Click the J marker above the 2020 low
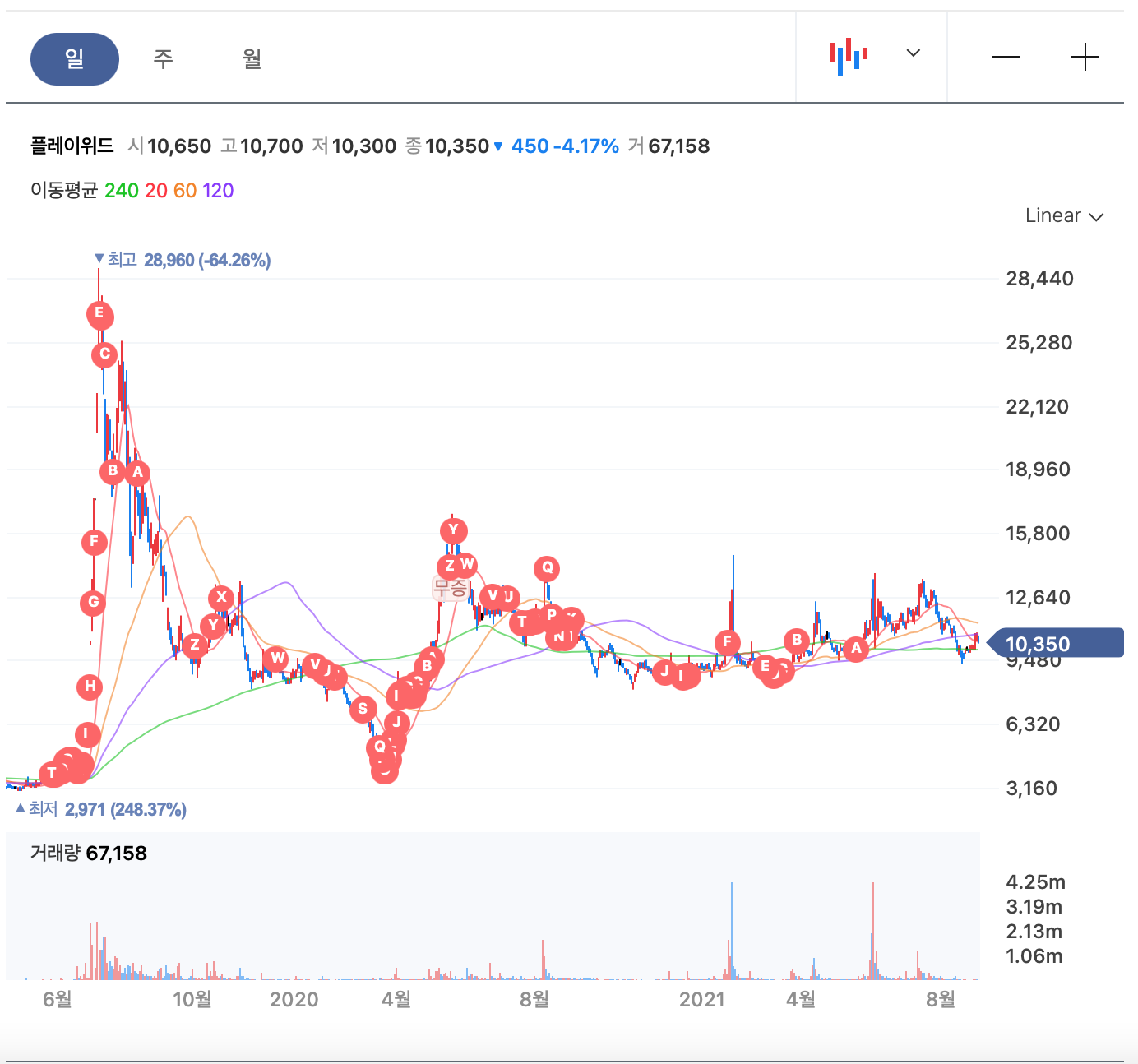Screen dimensions: 1138x1064 [x=397, y=723]
